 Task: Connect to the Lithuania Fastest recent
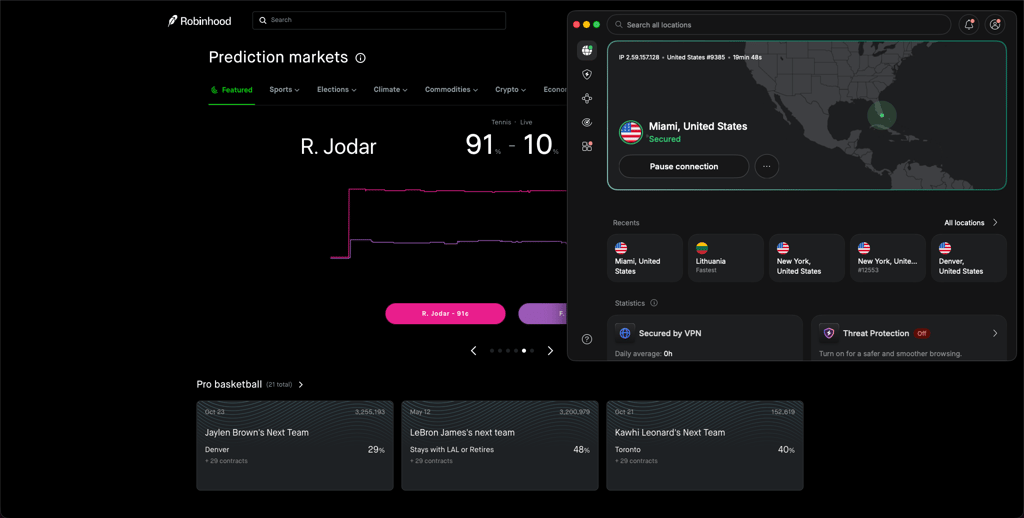(726, 258)
